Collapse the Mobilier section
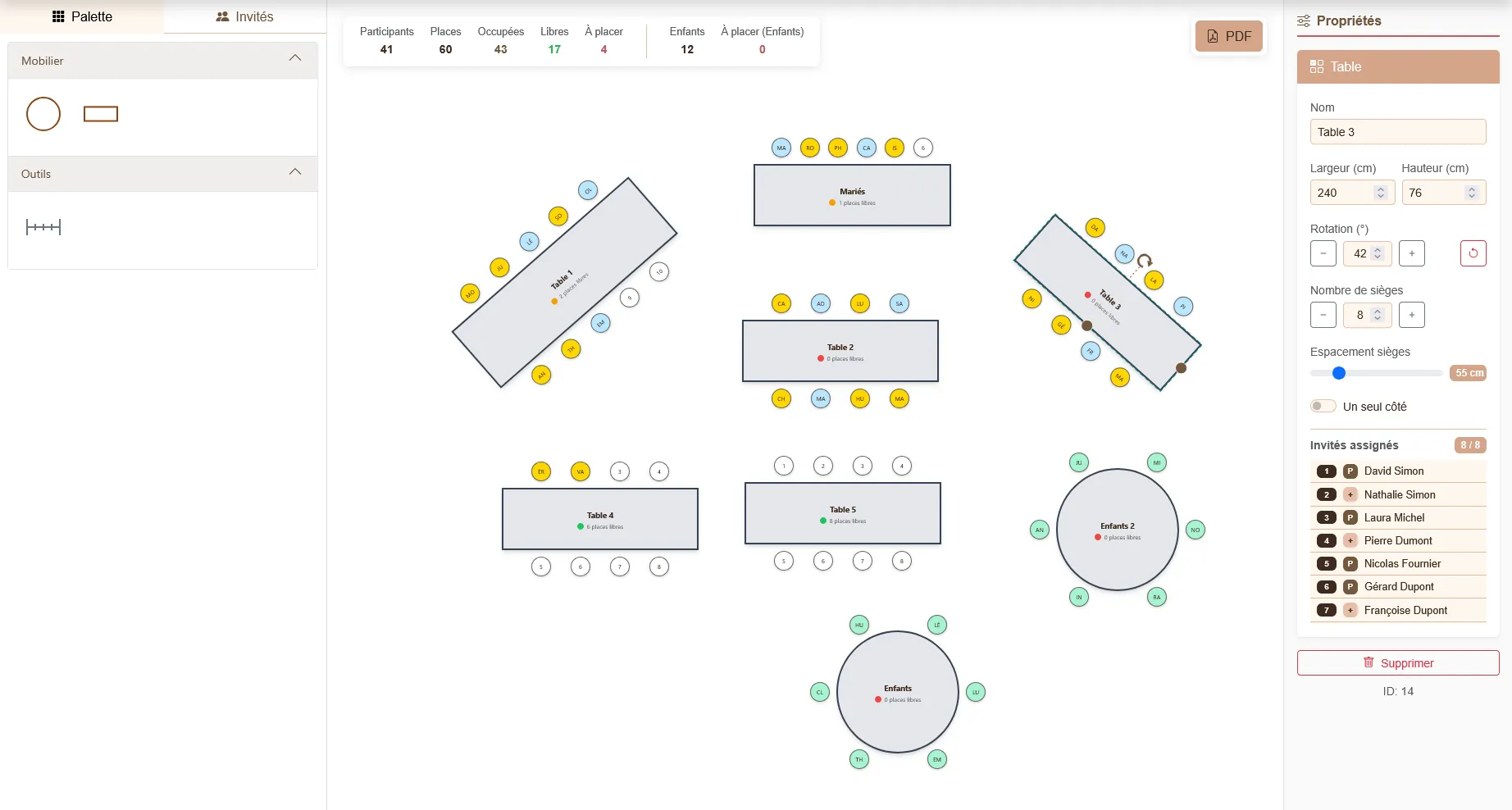The width and height of the screenshot is (1512, 810). (295, 57)
